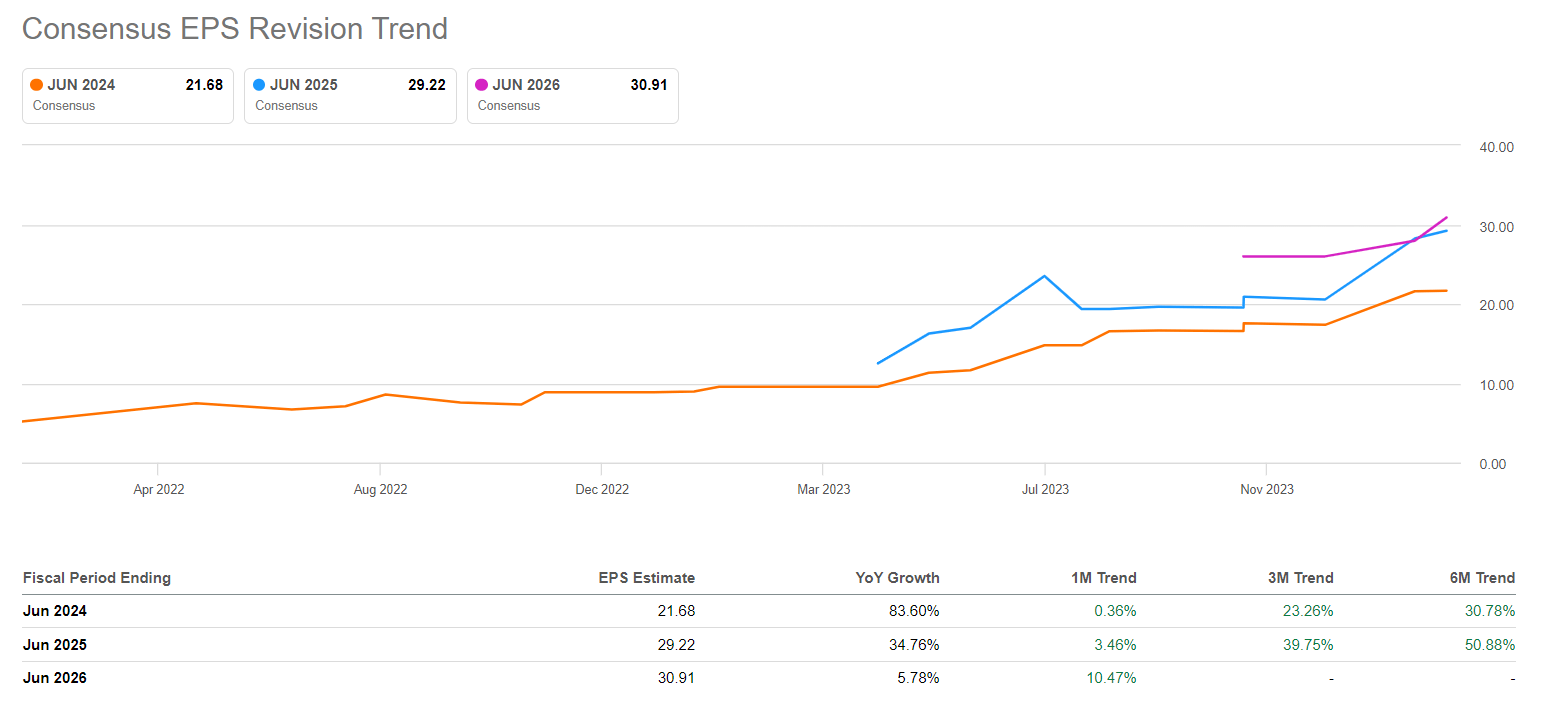Toggle the JUN 2024 consensus legend card
The width and height of the screenshot is (1544, 710).
128,95
